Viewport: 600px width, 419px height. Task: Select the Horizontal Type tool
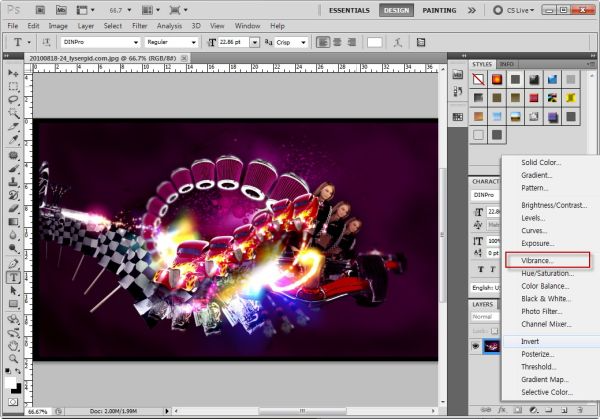point(13,277)
